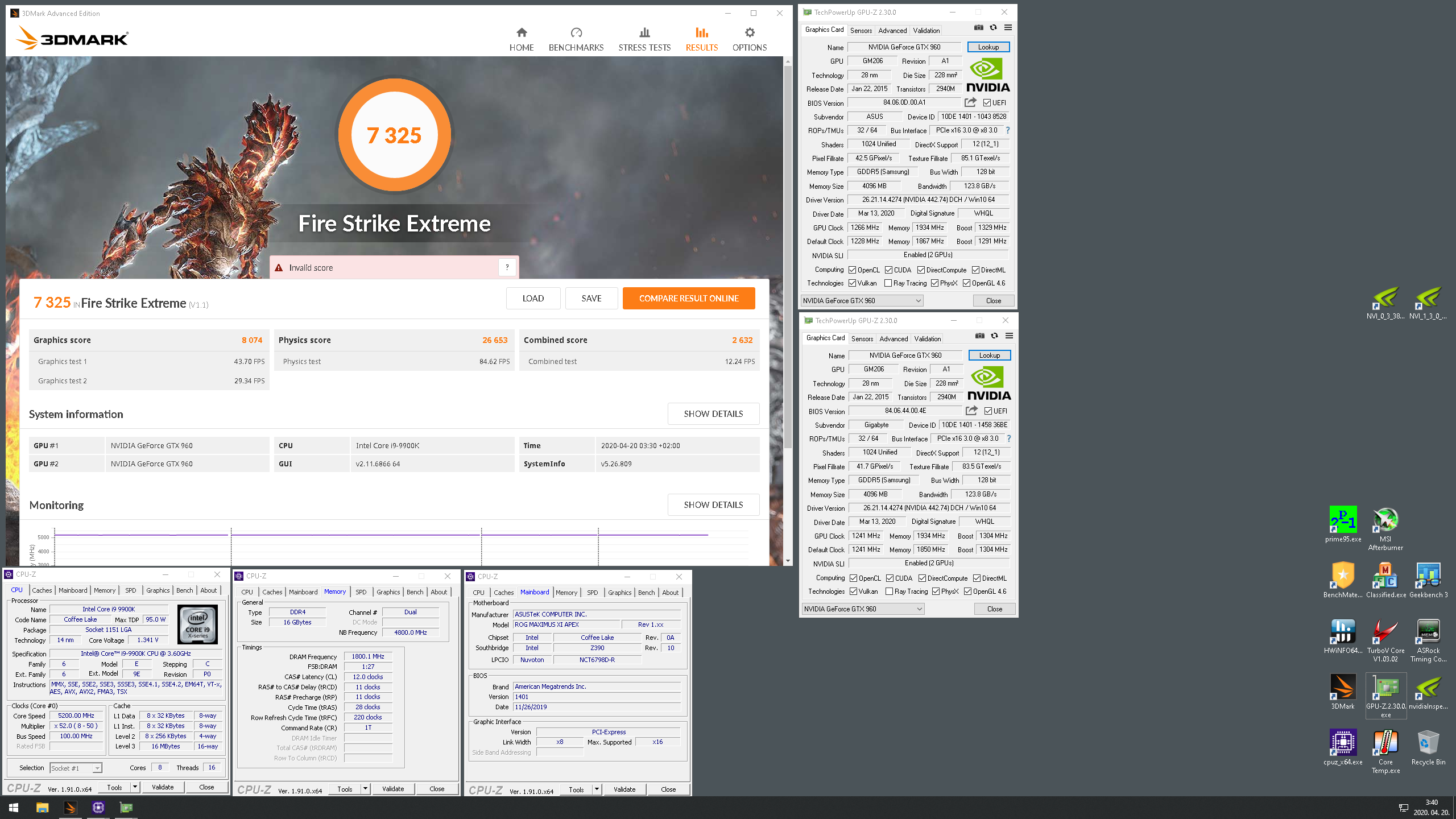Open Geekbench 3 desktop icon

(x=1428, y=580)
